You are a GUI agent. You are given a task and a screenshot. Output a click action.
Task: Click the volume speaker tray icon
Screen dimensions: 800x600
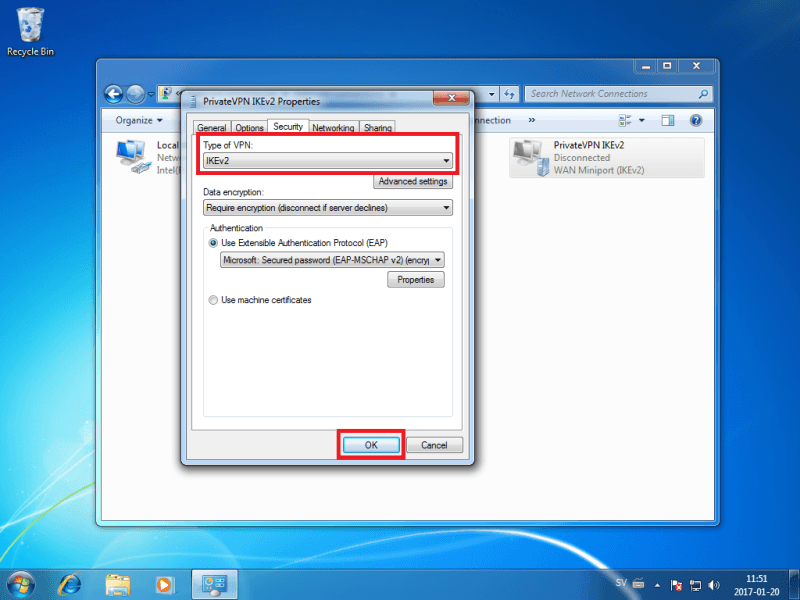[x=714, y=585]
